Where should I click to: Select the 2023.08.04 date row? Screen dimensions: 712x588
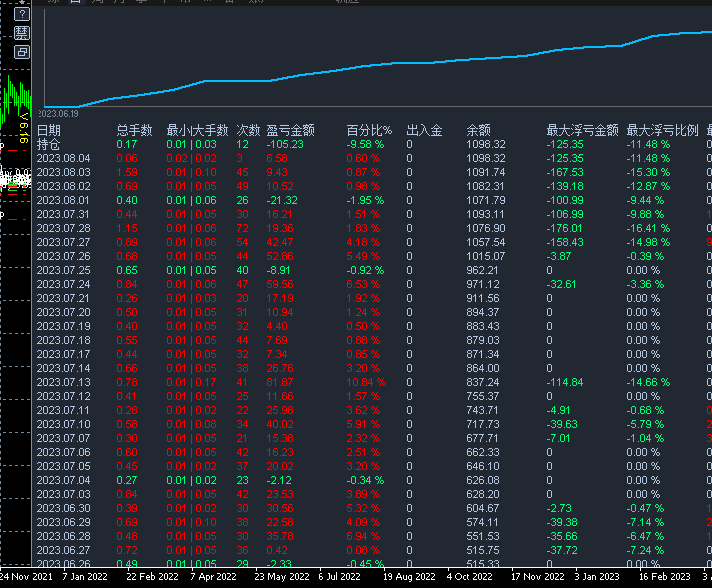pyautogui.click(x=64, y=158)
